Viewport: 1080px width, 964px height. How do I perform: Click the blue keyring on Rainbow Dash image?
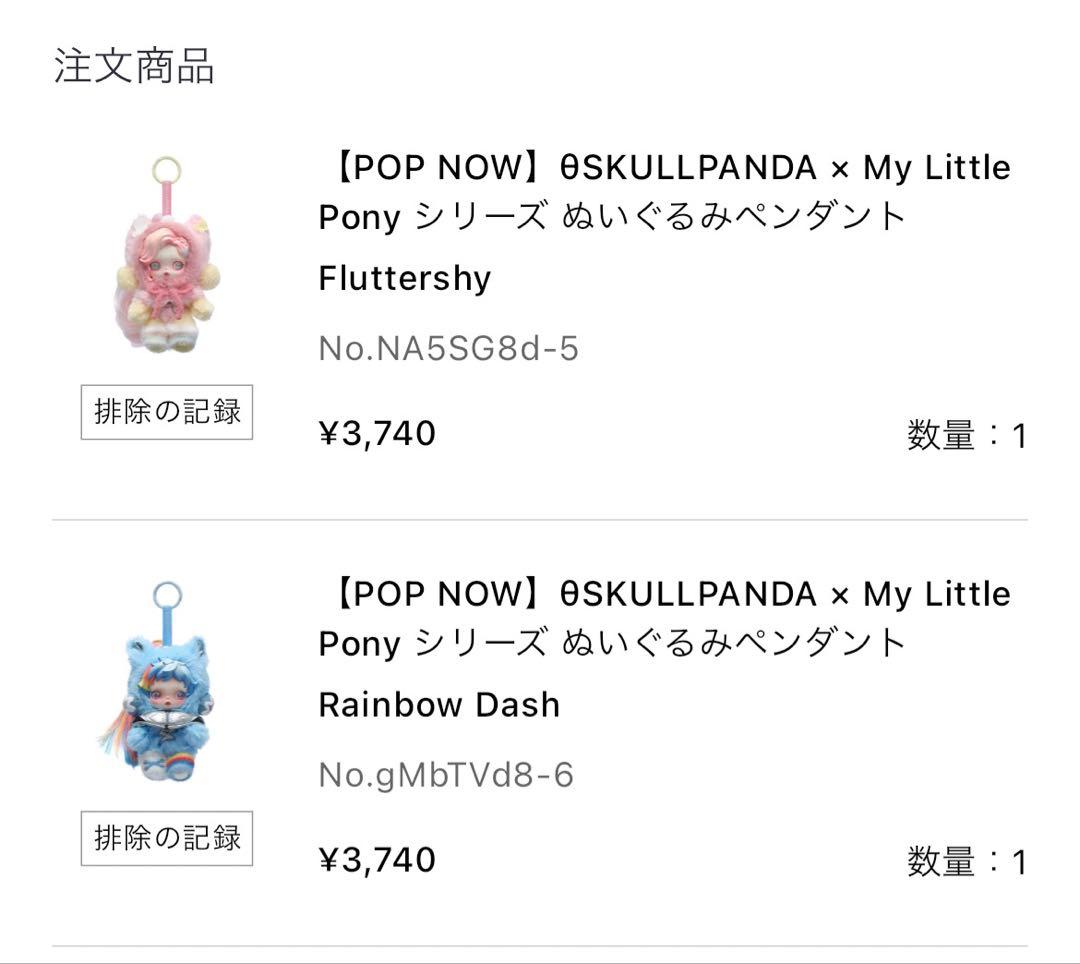tap(167, 596)
